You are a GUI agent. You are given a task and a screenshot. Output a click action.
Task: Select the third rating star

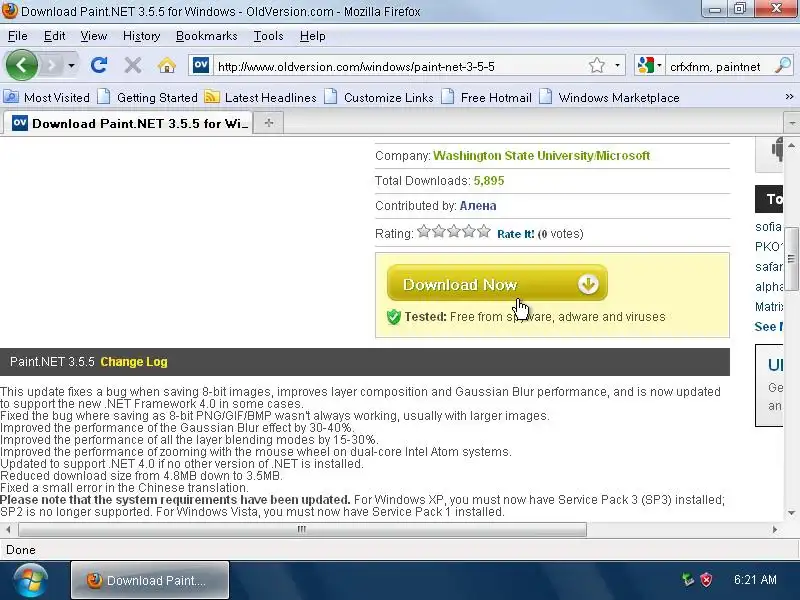pyautogui.click(x=454, y=232)
